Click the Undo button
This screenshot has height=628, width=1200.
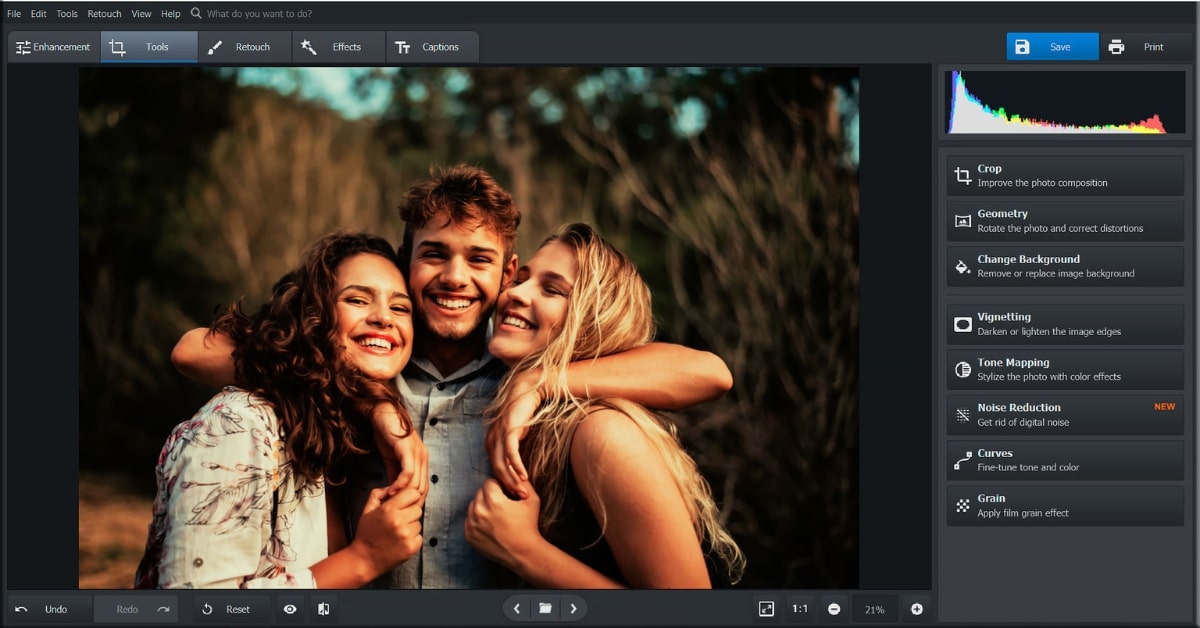[49, 609]
